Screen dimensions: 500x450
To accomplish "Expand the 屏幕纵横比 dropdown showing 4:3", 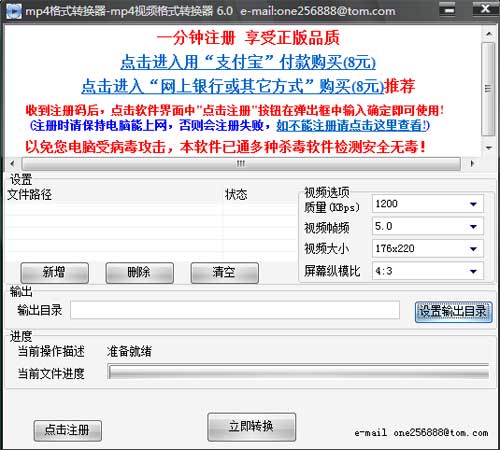I will (x=428, y=271).
